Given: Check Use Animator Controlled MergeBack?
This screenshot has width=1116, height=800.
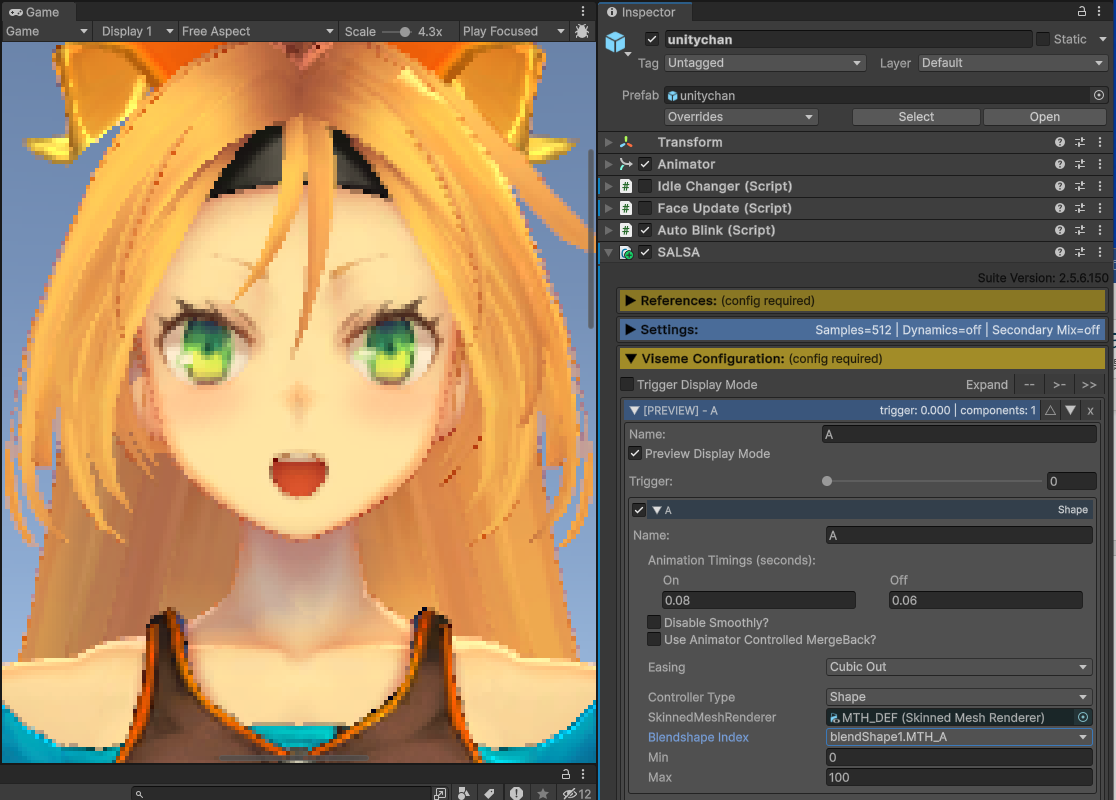Looking at the screenshot, I should [653, 639].
